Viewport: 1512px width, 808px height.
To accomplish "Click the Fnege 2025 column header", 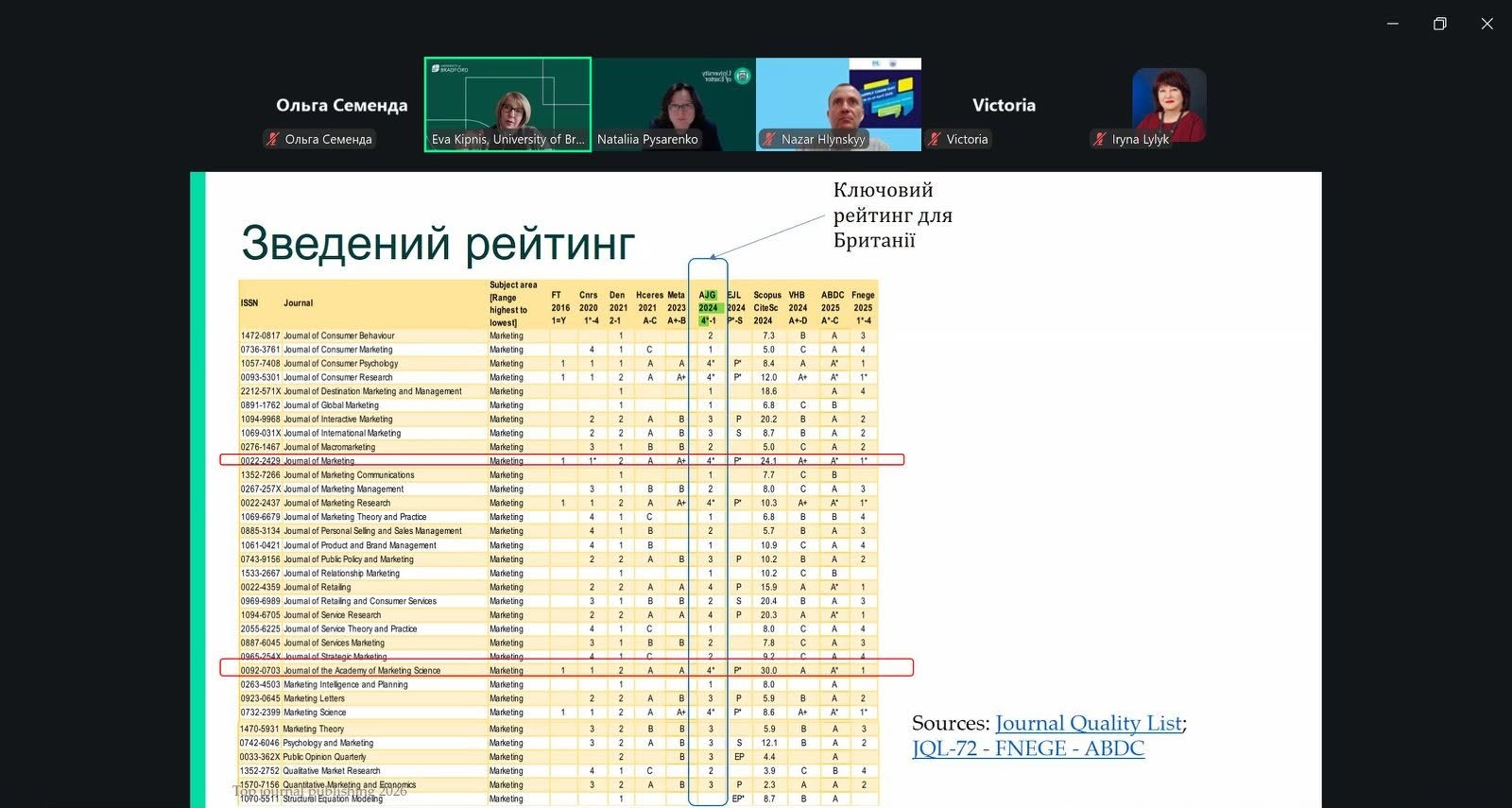I will click(863, 308).
